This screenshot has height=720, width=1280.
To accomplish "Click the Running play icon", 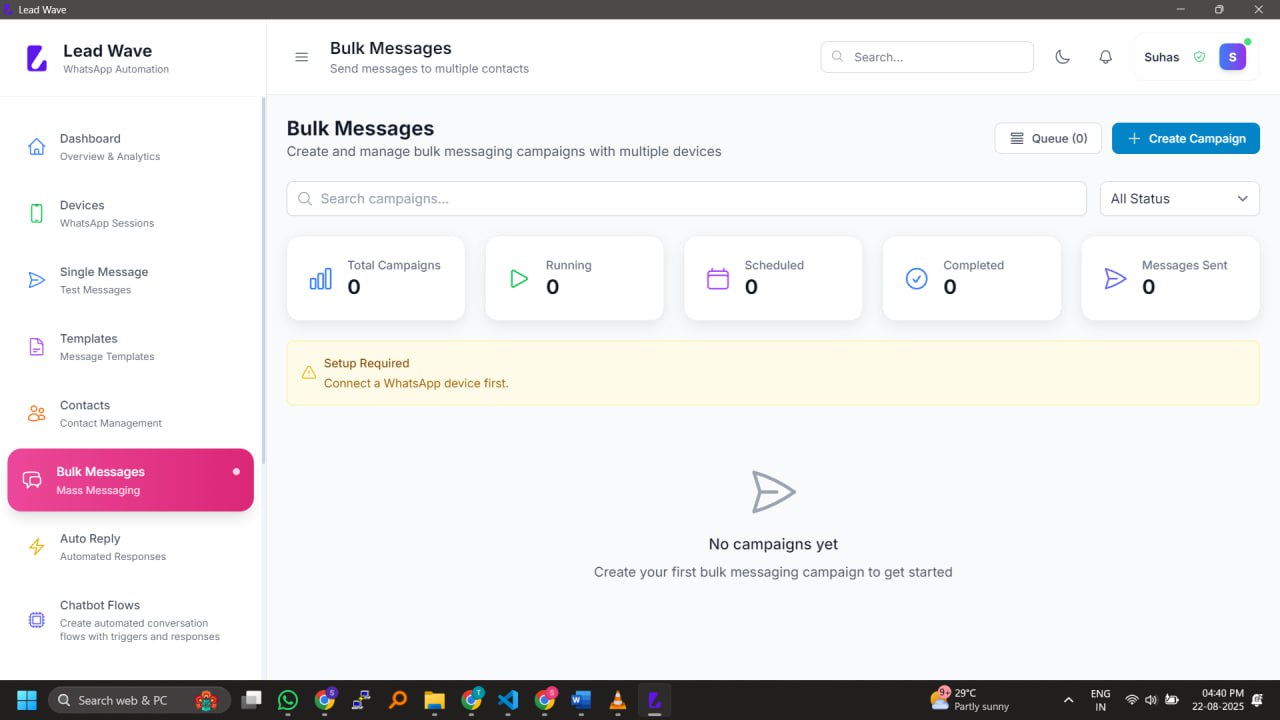I will point(518,279).
